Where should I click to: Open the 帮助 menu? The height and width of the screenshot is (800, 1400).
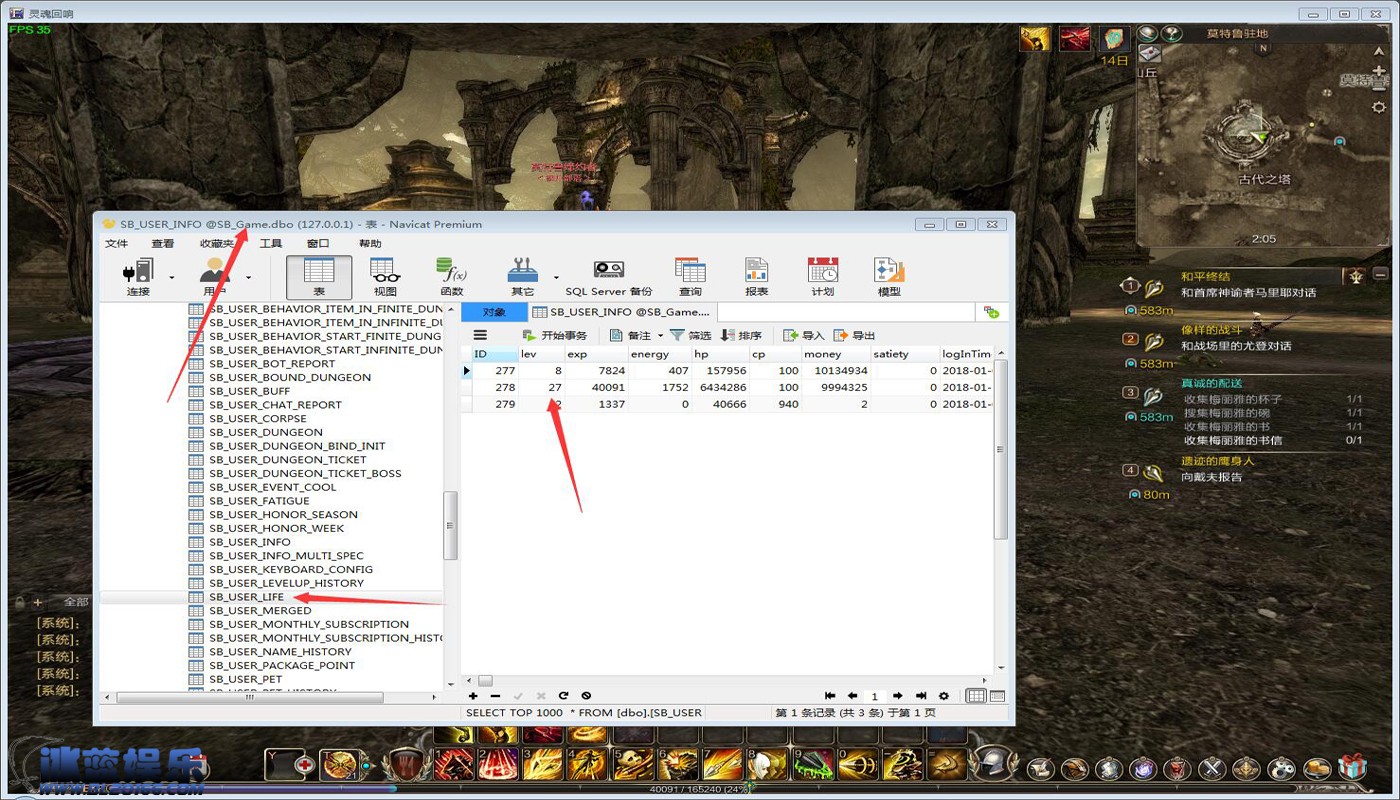370,243
